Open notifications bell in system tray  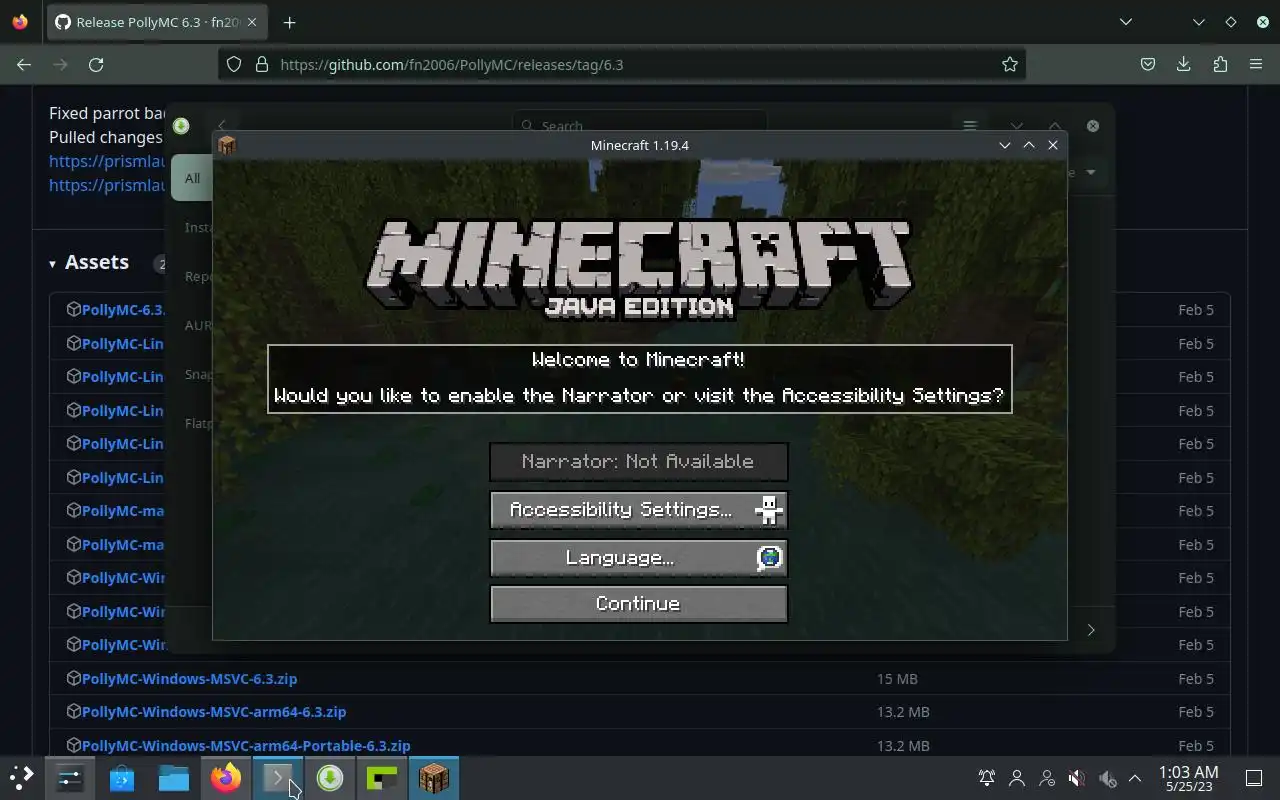(987, 778)
